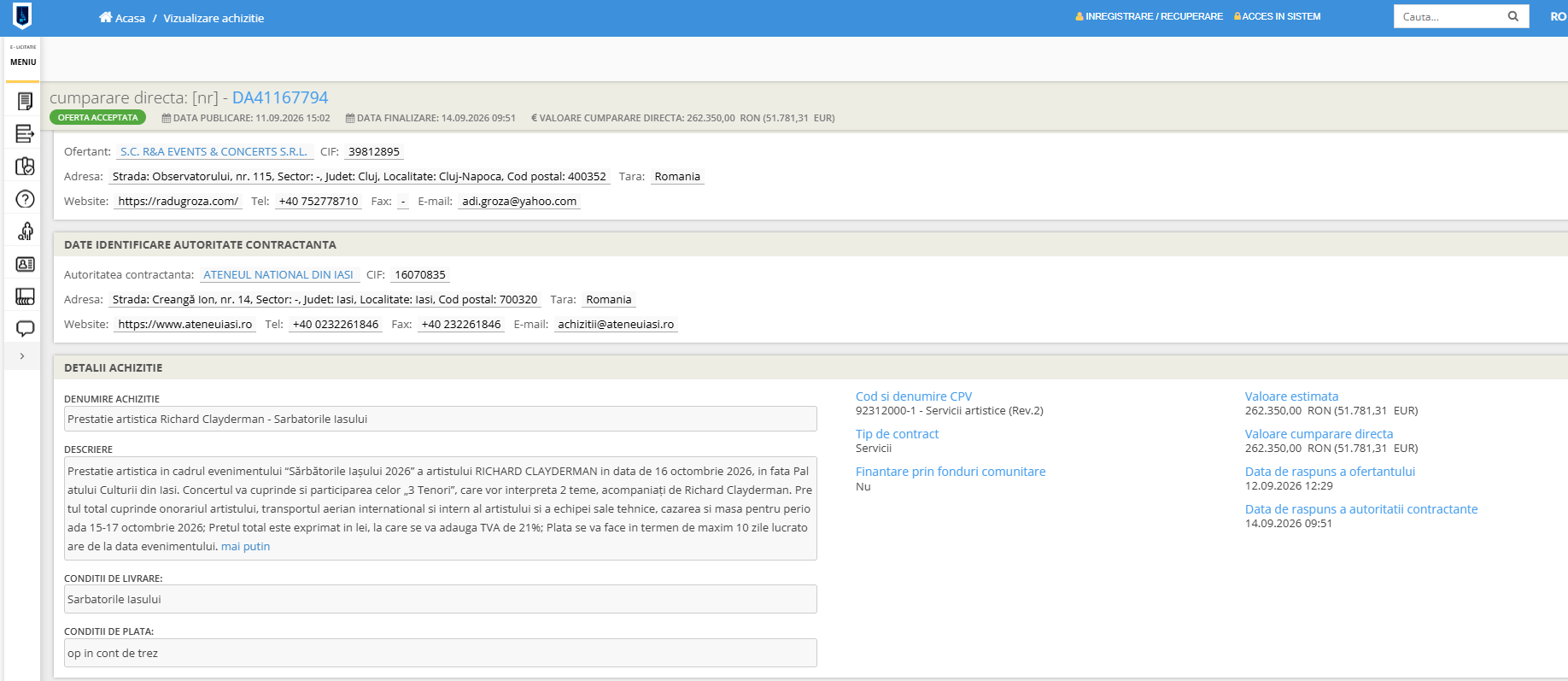Open ATENEUL NATIONAL DIN IASI link
Viewport: 1568px width, 681px height.
tap(278, 275)
